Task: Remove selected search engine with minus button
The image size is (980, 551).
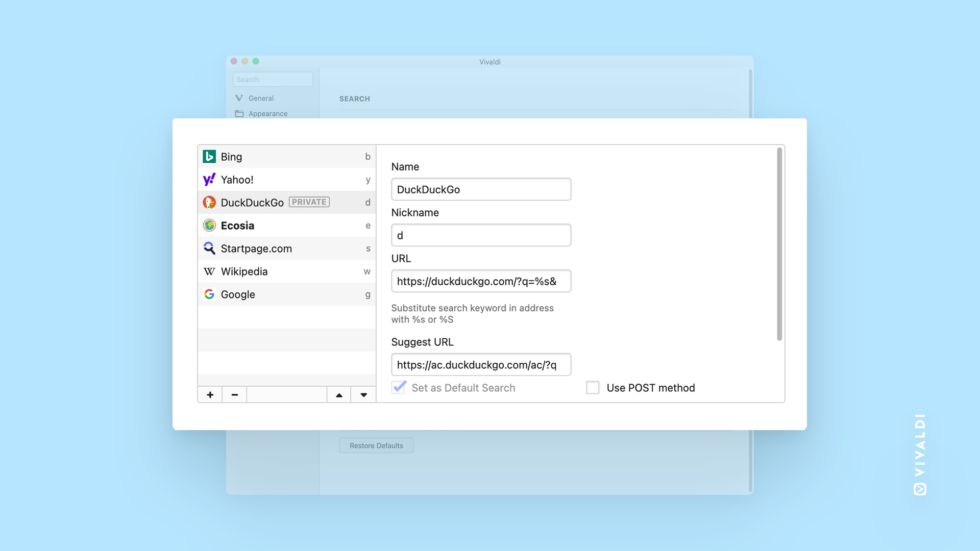Action: point(234,395)
